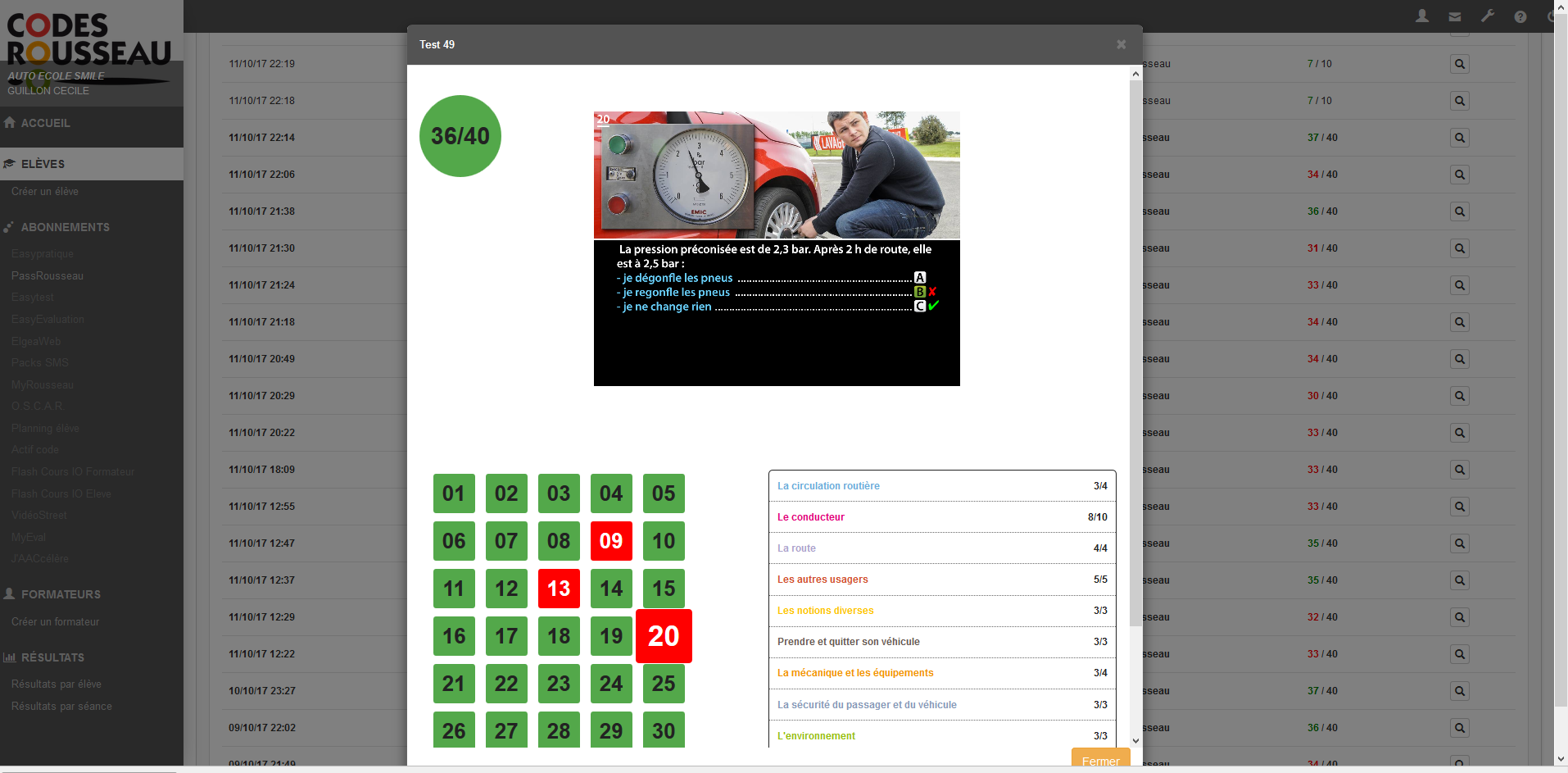The width and height of the screenshot is (1568, 773).
Task: Click the user profile icon in top bar
Action: (1422, 16)
